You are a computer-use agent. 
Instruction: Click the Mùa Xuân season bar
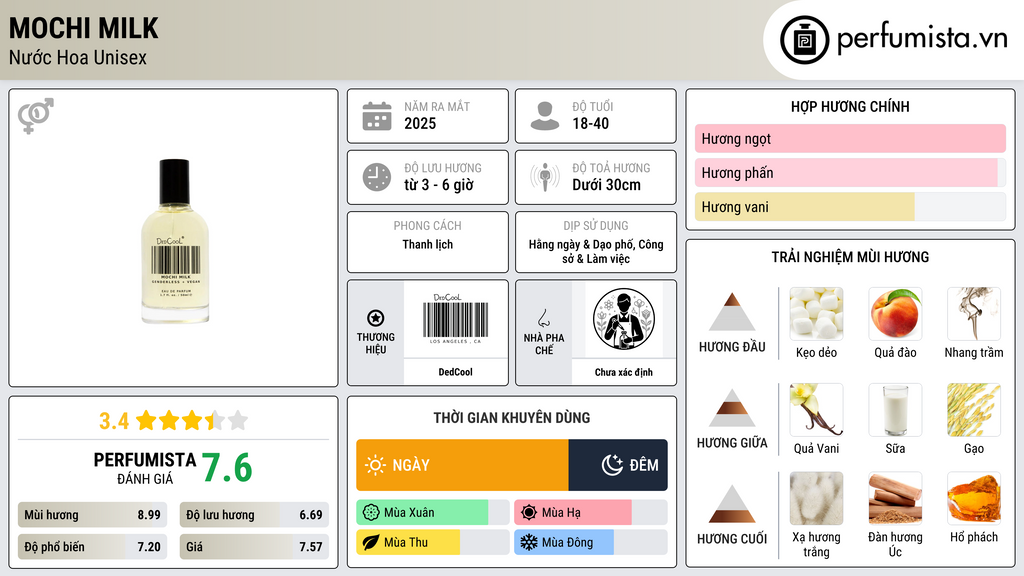[x=432, y=513]
